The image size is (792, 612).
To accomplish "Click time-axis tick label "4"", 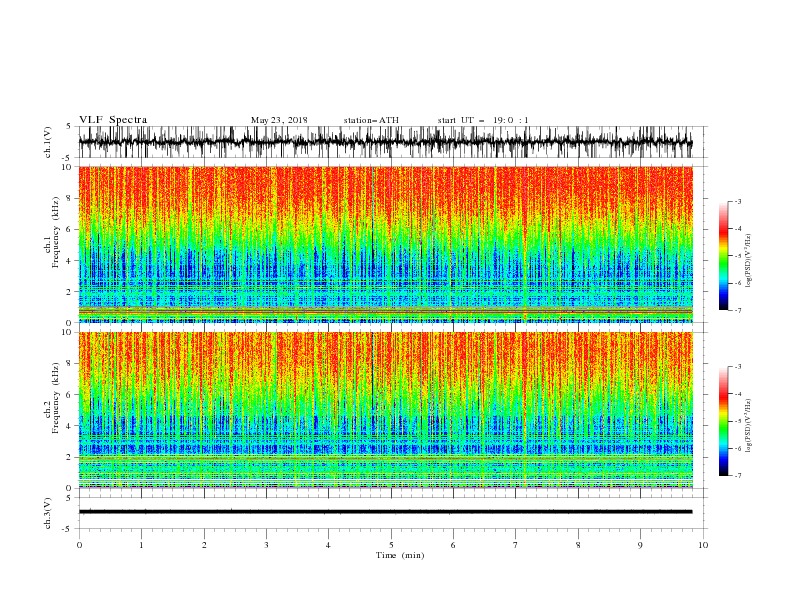I will 328,545.
